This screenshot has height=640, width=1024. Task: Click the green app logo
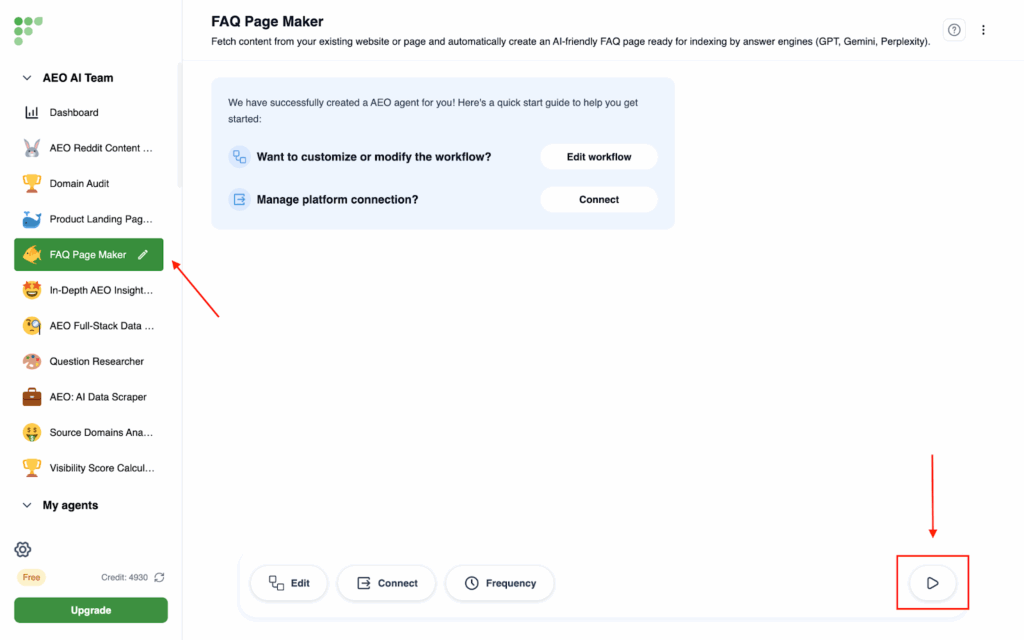pyautogui.click(x=28, y=30)
